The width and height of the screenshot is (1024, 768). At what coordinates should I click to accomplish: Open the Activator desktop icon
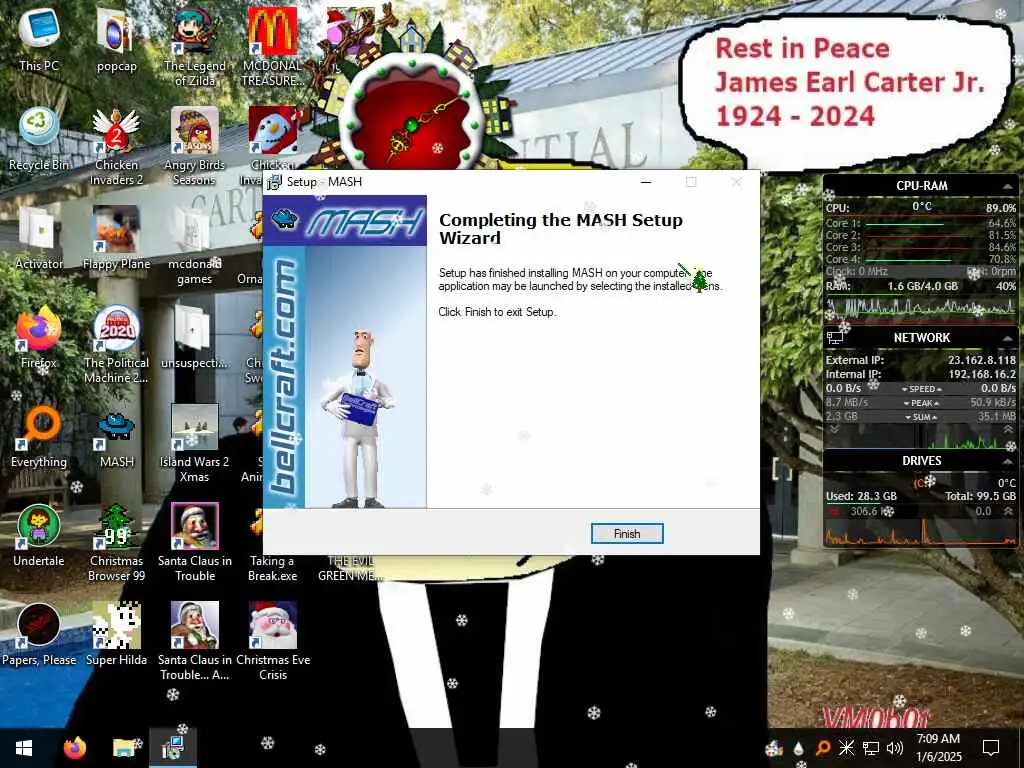[39, 238]
